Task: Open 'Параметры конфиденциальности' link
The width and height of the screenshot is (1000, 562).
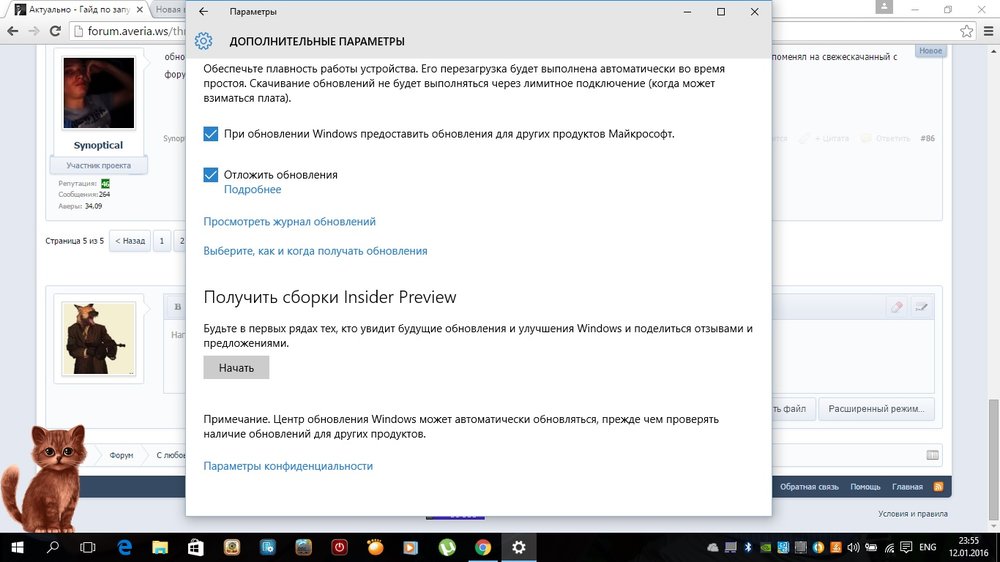Action: pyautogui.click(x=288, y=466)
